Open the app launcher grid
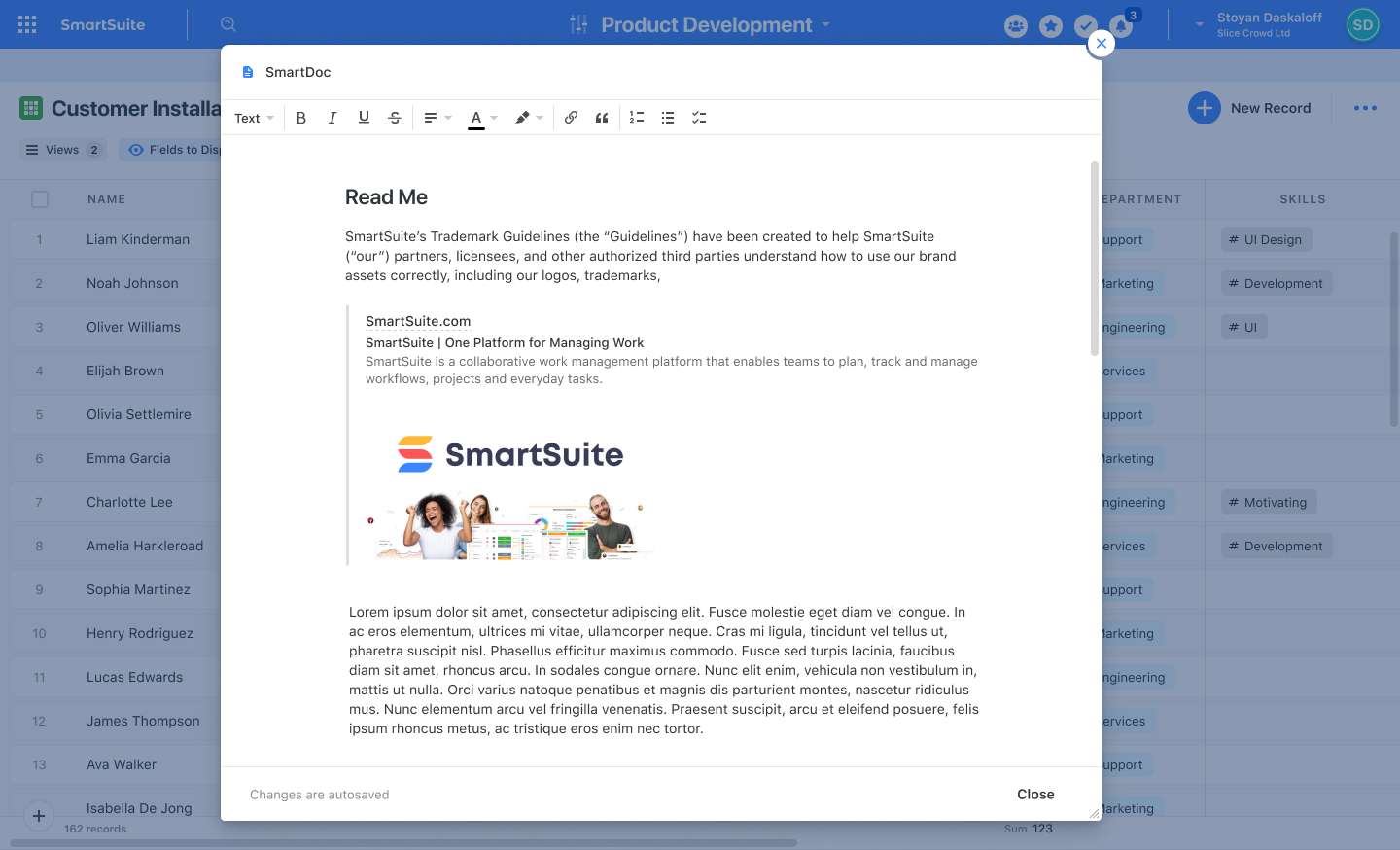This screenshot has width=1400, height=850. pos(27,24)
